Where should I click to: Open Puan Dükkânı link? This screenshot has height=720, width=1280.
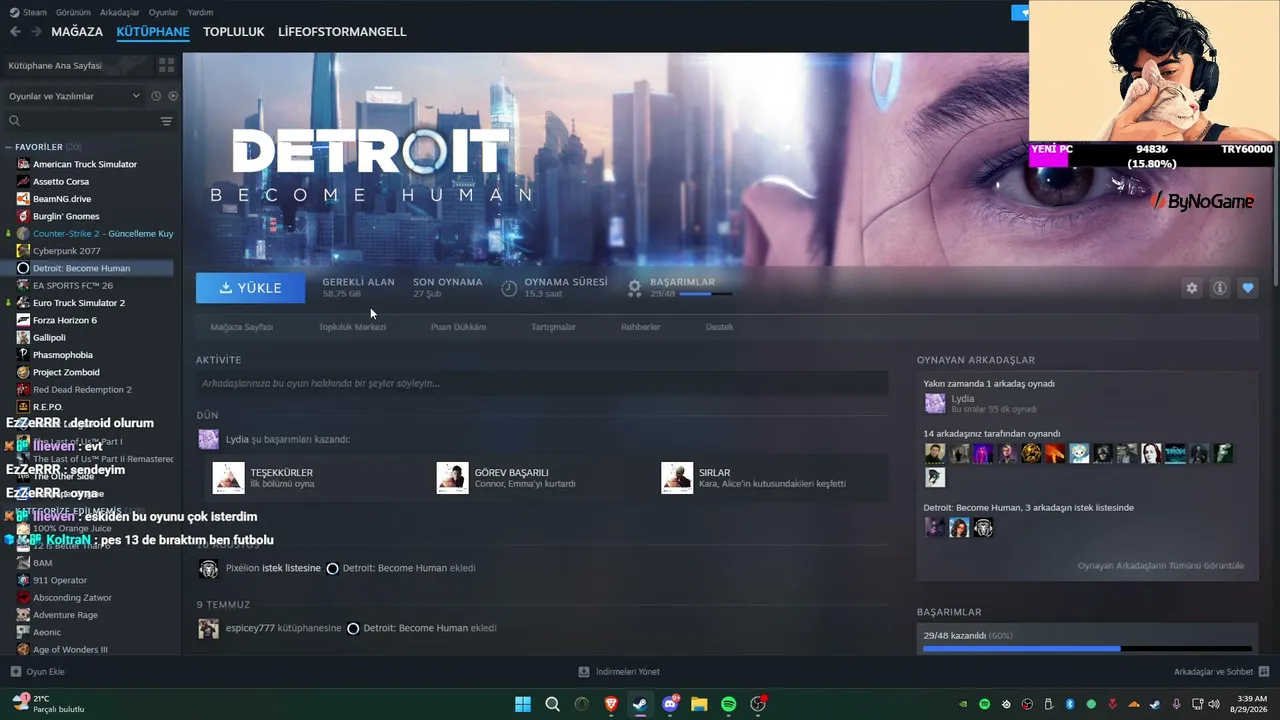[x=458, y=327]
